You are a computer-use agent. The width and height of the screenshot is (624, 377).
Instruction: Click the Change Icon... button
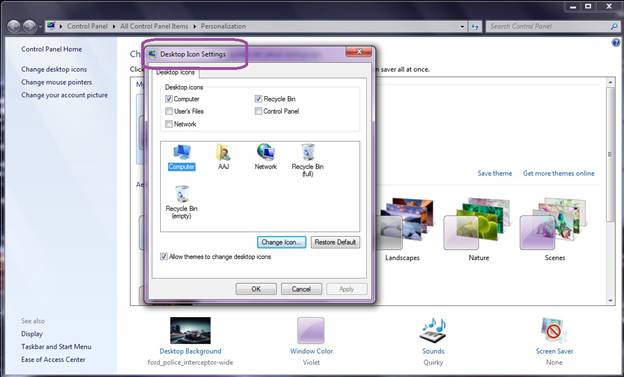pyautogui.click(x=281, y=242)
